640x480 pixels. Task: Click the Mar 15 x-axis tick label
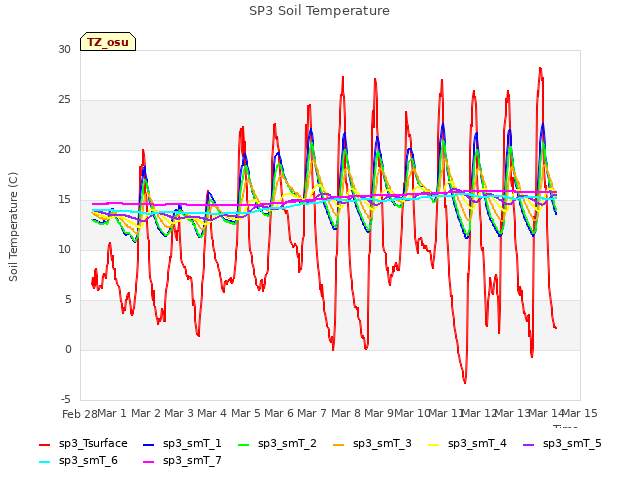pyautogui.click(x=580, y=413)
